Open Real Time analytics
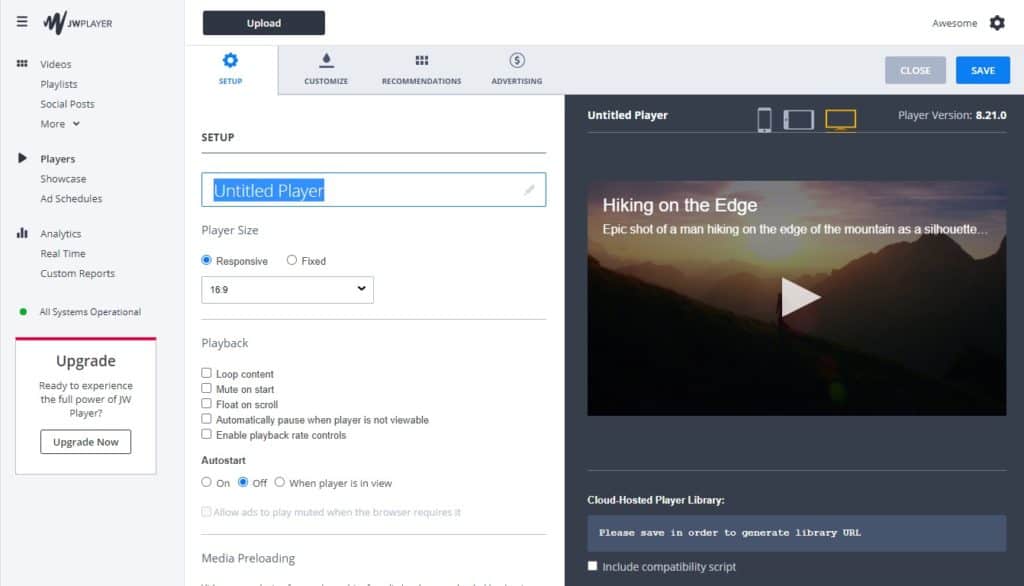The image size is (1024, 586). pos(63,253)
